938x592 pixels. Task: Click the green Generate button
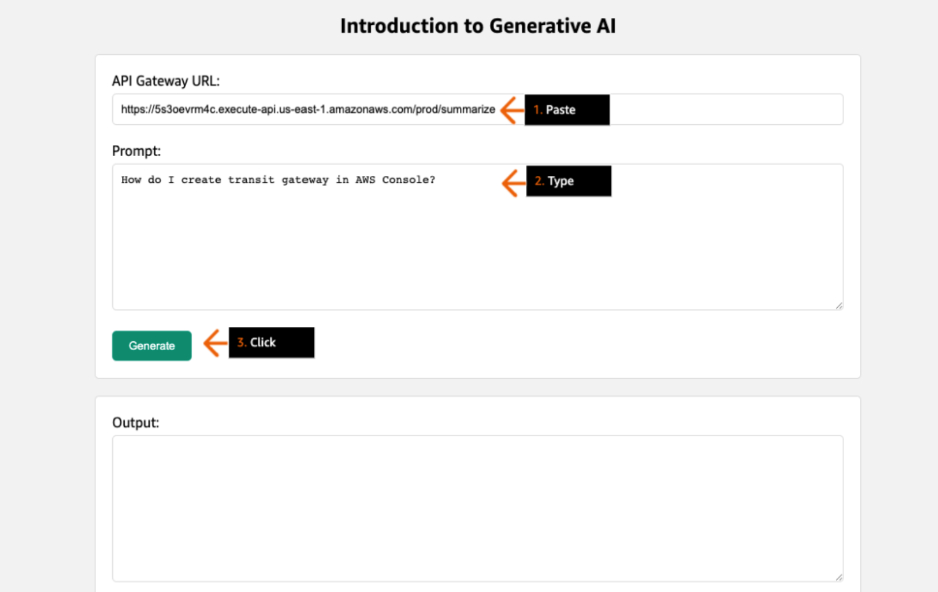pos(151,346)
